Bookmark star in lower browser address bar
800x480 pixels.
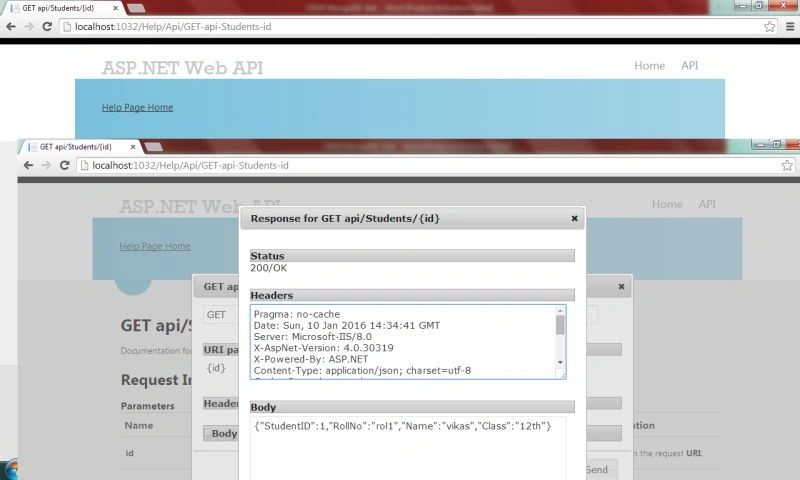(x=787, y=165)
